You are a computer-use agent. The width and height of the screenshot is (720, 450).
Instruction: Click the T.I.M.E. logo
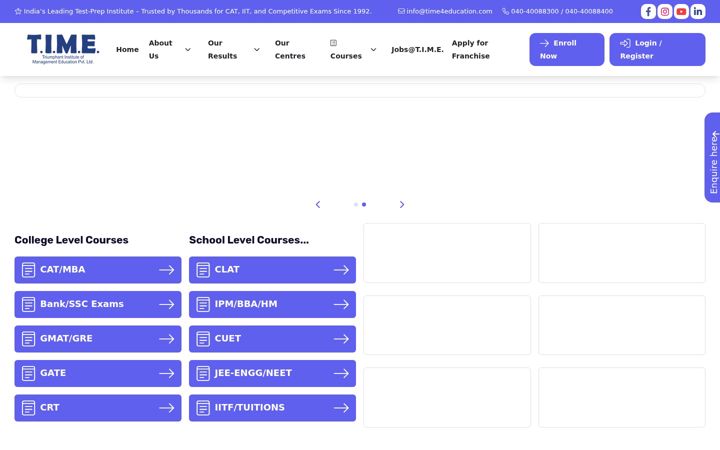(63, 49)
